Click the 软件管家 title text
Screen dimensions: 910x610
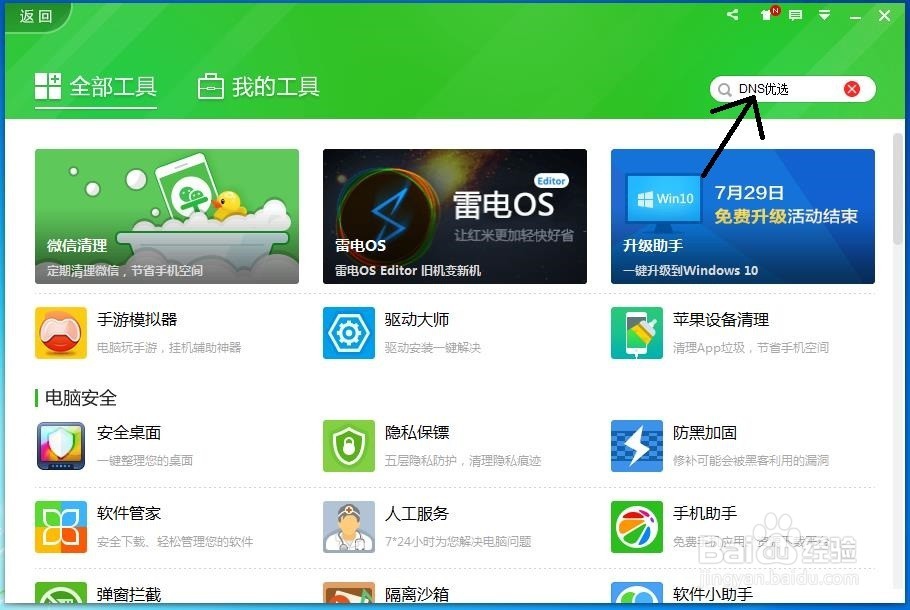coord(129,514)
